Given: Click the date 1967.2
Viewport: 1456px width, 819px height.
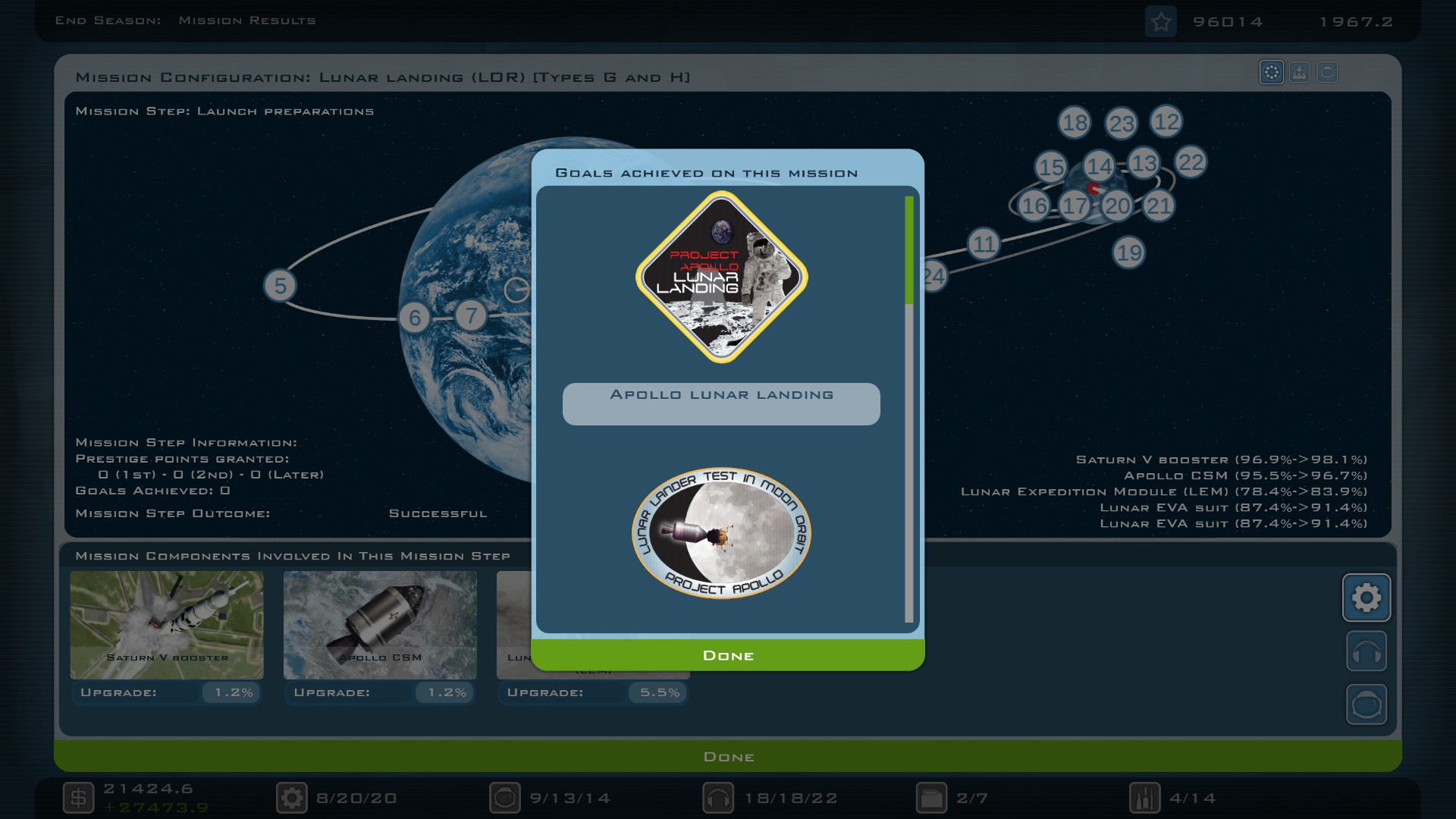Looking at the screenshot, I should coord(1356,22).
